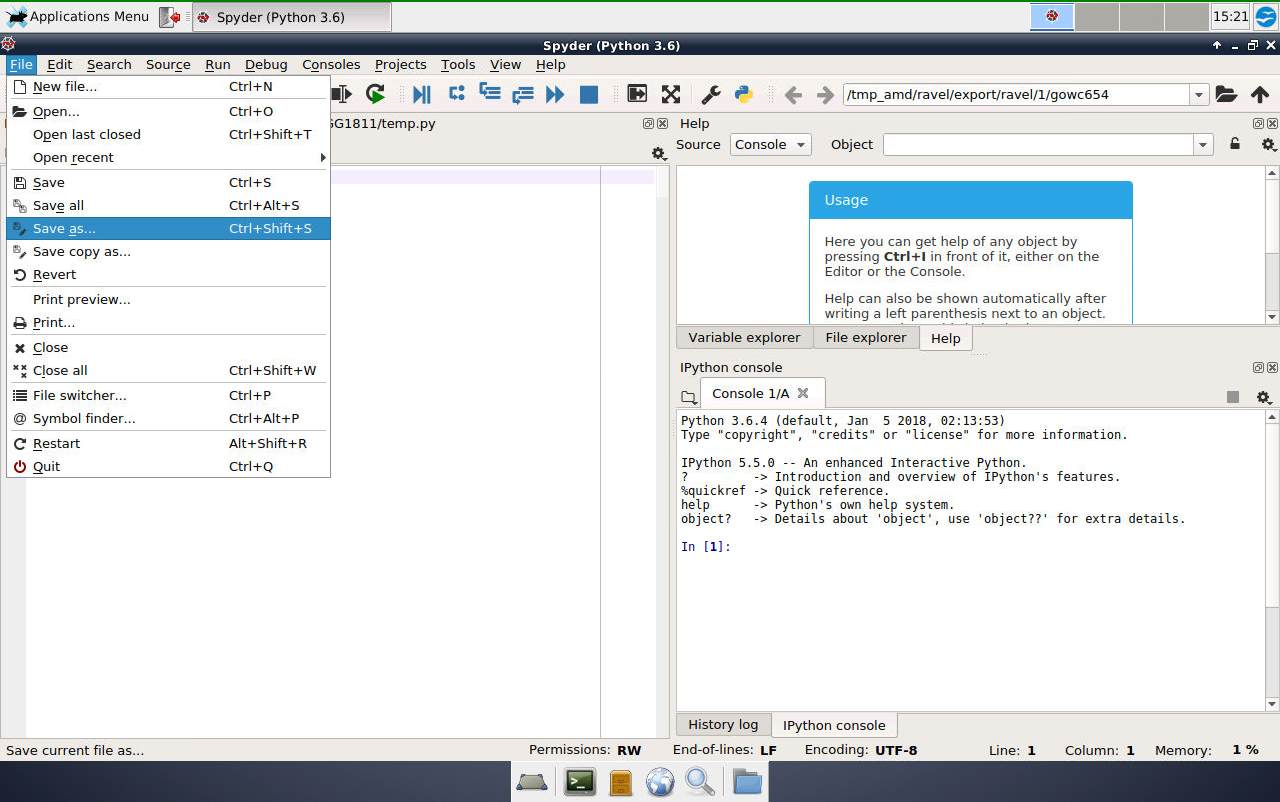Select Save copy as... menu entry

pyautogui.click(x=168, y=251)
